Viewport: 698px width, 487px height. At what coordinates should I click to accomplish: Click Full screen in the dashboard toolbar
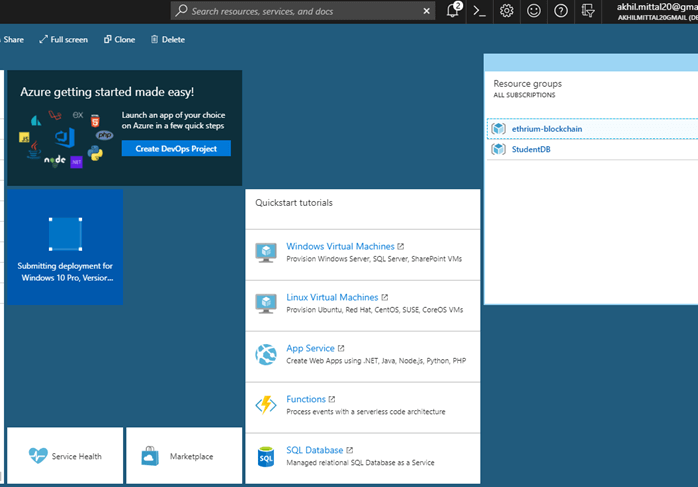[x=63, y=40]
